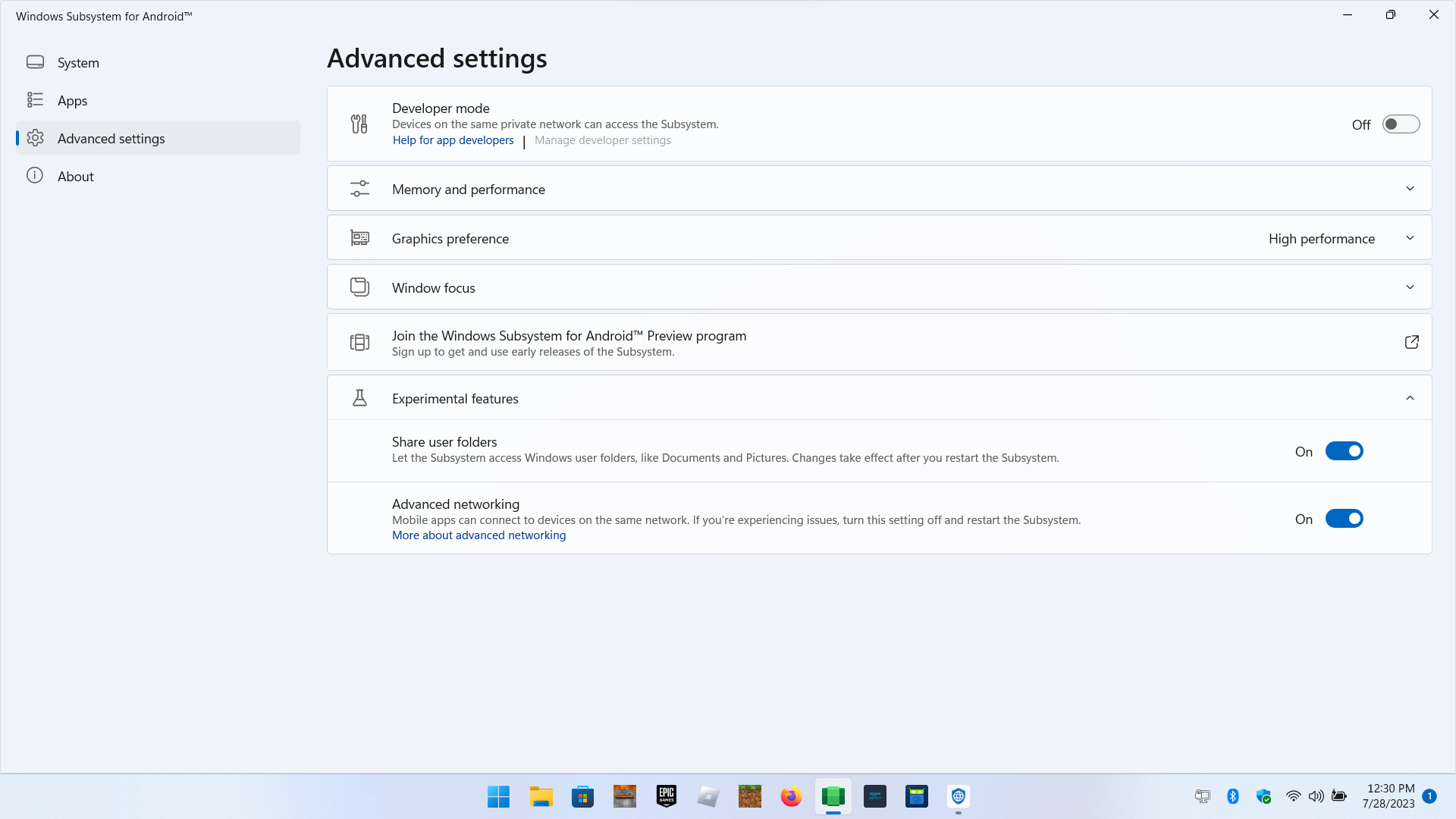
Task: Open the Apps page in the sidebar
Action: coord(158,100)
